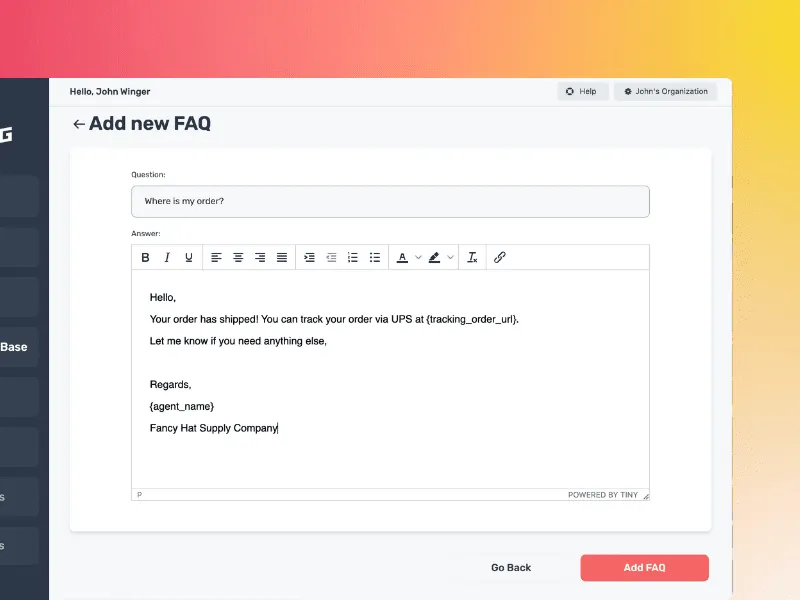Open the John's Organization menu
800x600 pixels.
point(665,91)
